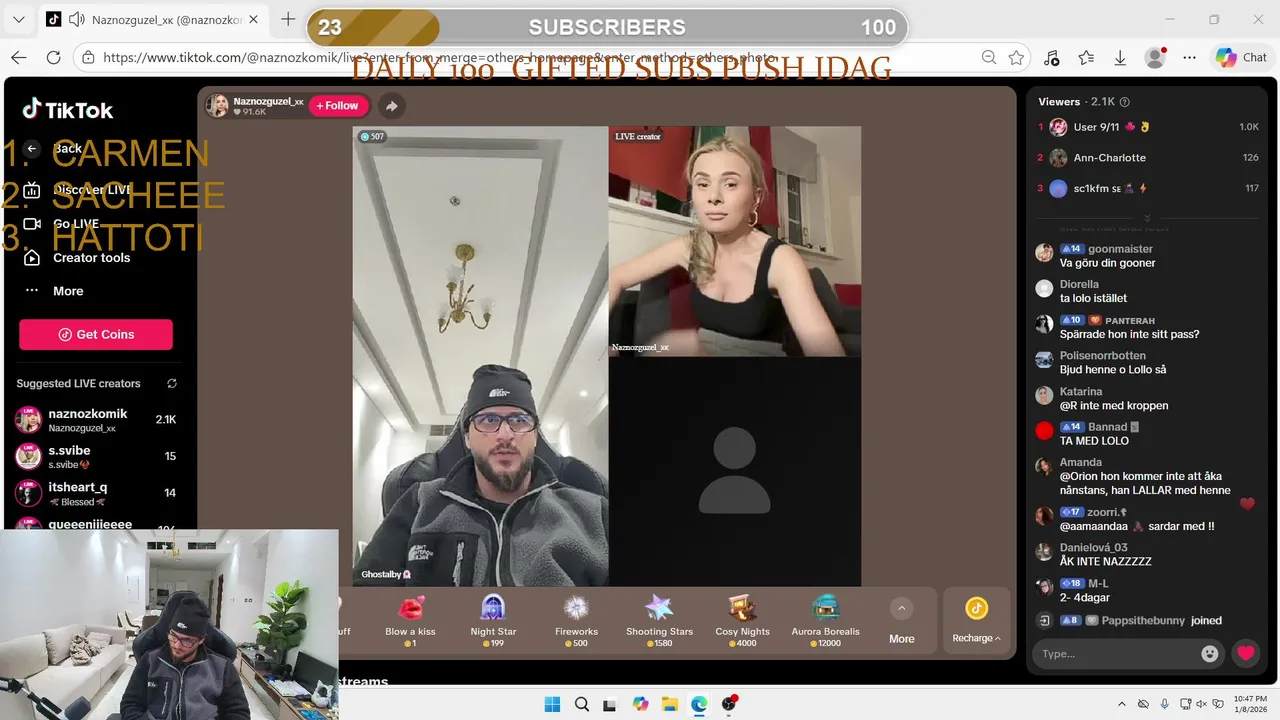Open the browser tab list dropdown

(19, 20)
